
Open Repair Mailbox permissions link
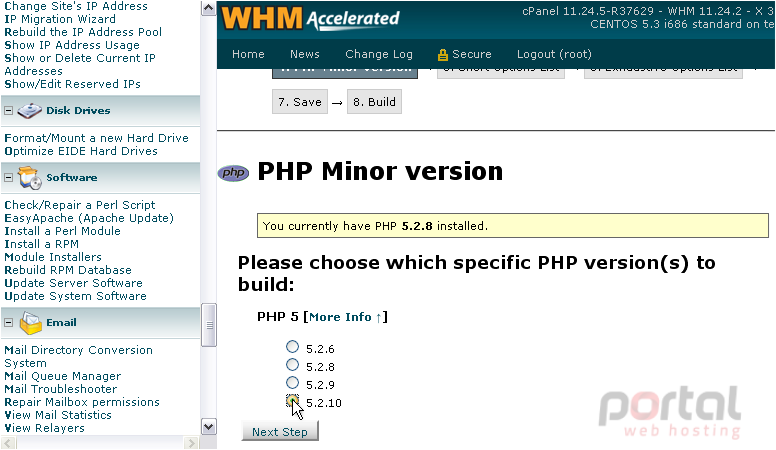coord(82,402)
